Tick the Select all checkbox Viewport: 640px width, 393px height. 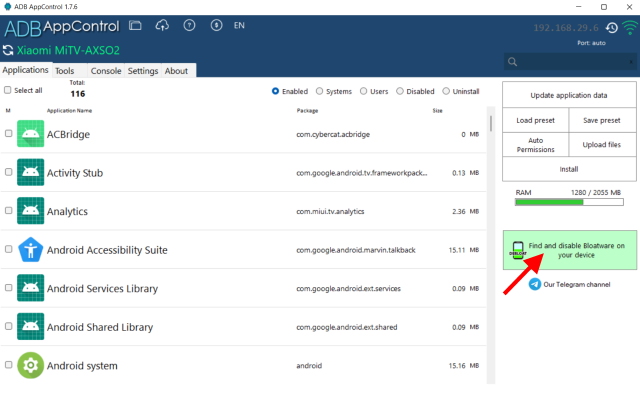7,90
